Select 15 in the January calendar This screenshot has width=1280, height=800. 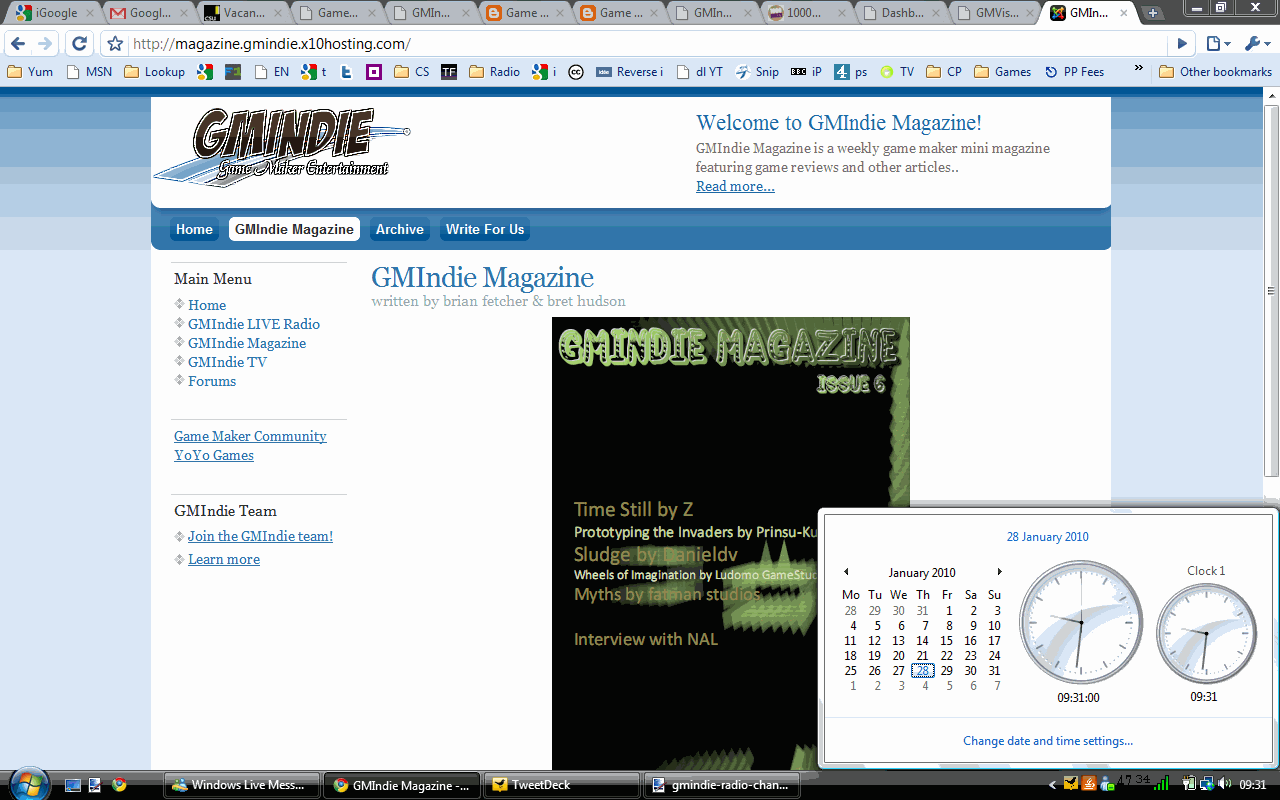coord(946,641)
